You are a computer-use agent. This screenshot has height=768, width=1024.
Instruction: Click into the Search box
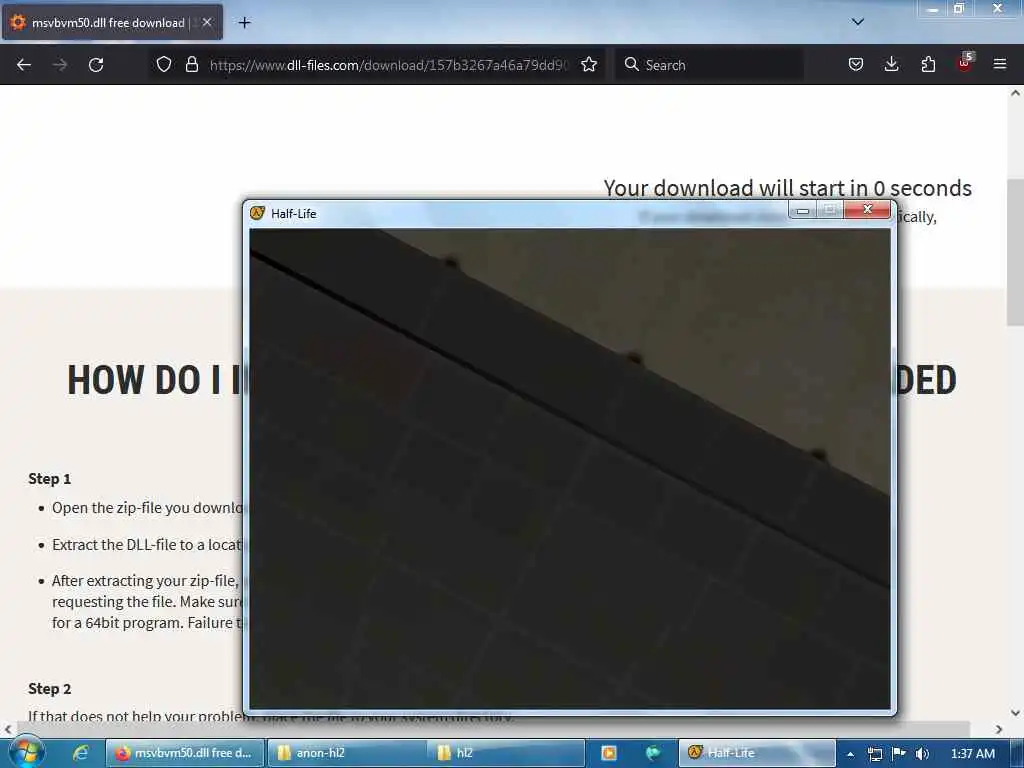pos(709,65)
